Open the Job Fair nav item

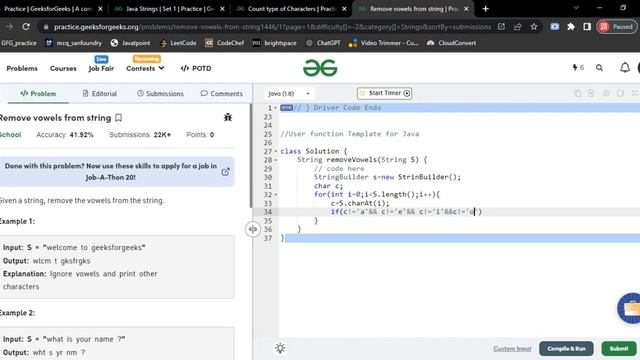click(x=101, y=68)
